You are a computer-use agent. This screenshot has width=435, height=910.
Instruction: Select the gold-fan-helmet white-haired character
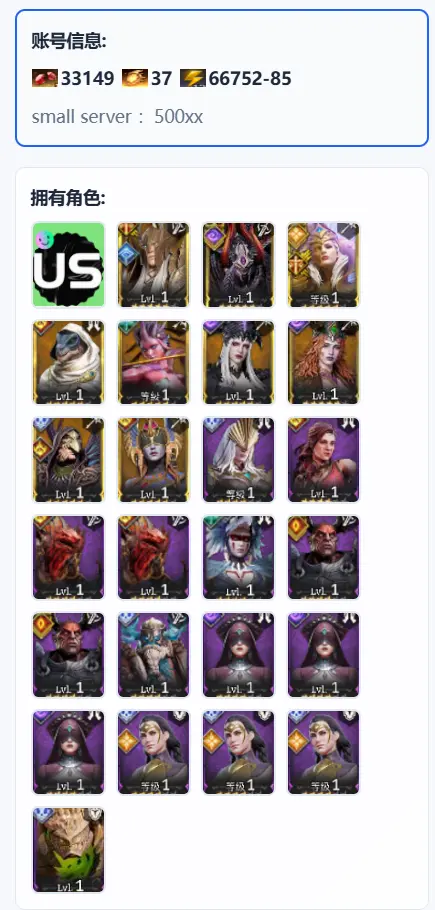coord(238,460)
